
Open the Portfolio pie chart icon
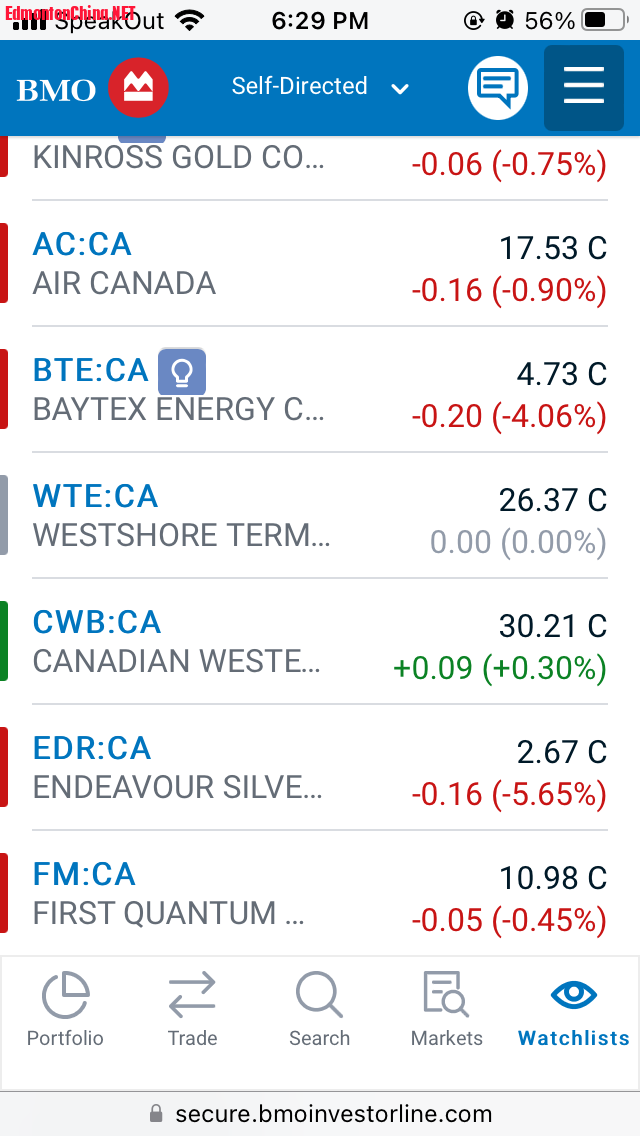[65, 997]
